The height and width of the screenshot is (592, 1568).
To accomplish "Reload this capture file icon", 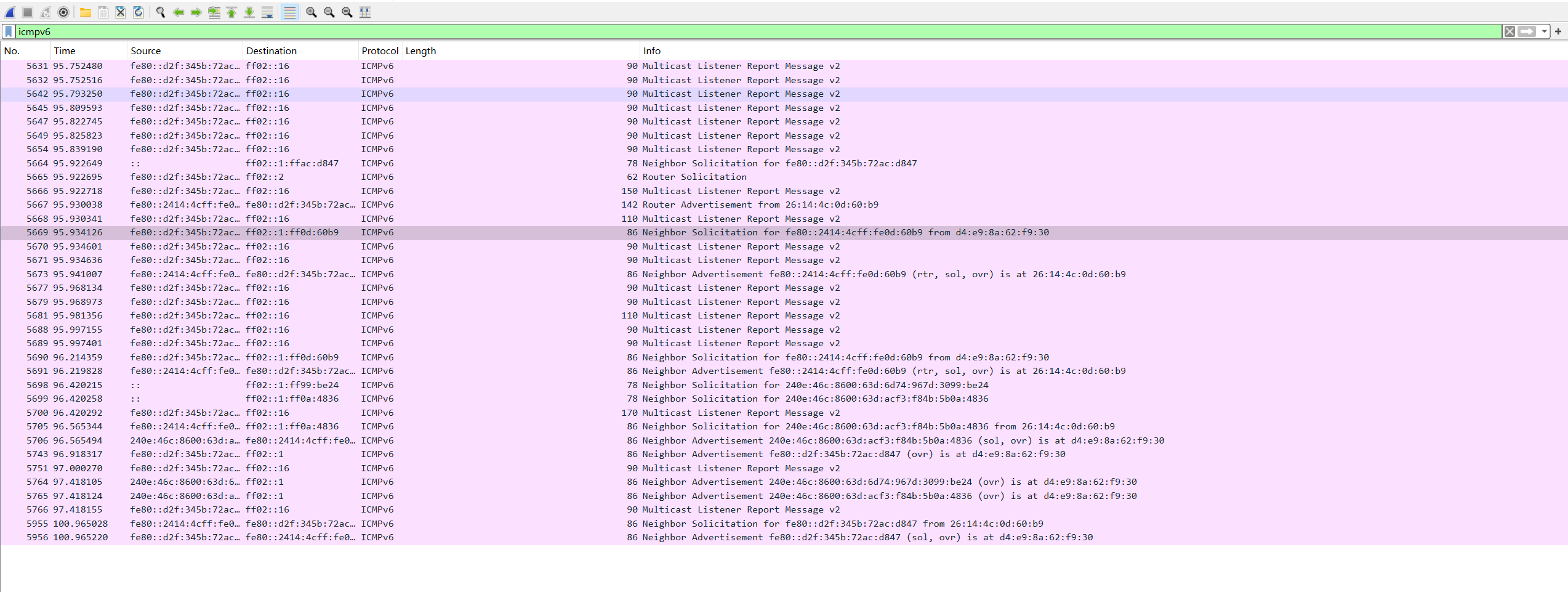I will coord(139,12).
